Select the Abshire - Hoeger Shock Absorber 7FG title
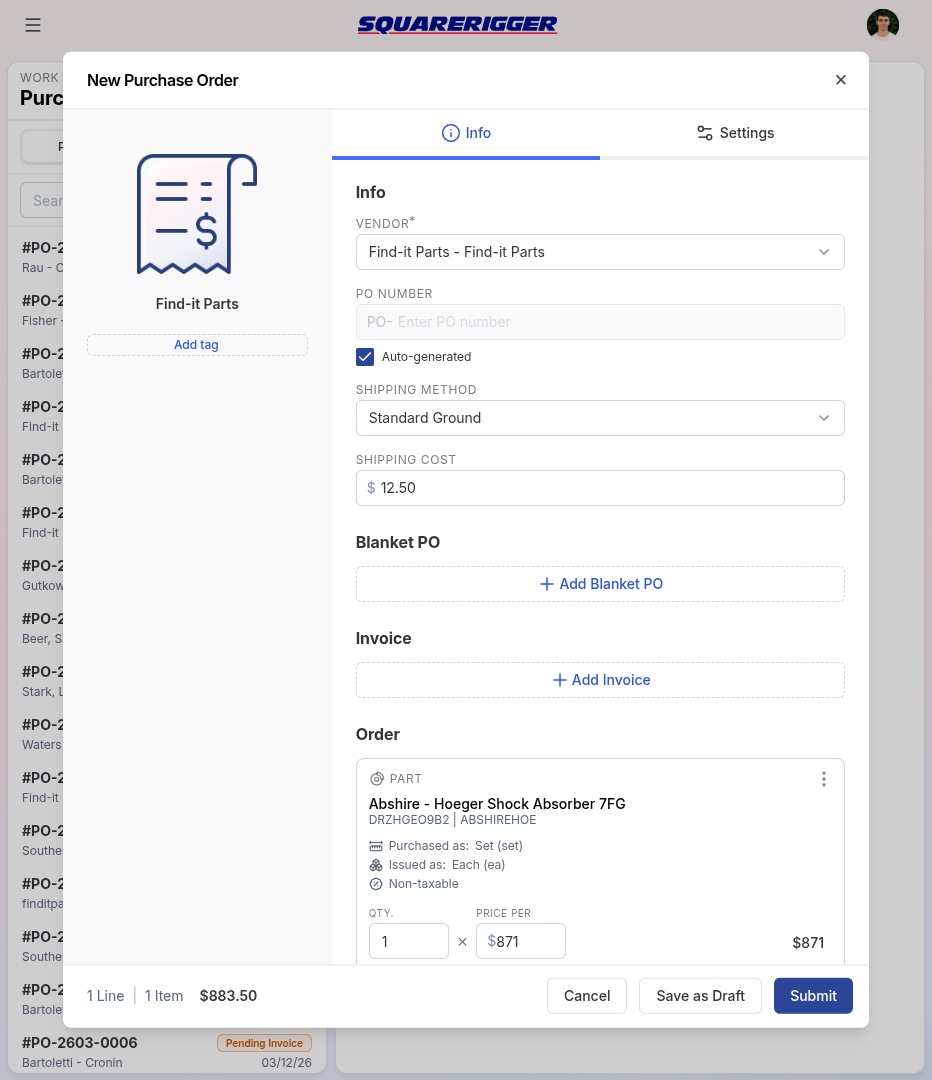 pos(497,804)
